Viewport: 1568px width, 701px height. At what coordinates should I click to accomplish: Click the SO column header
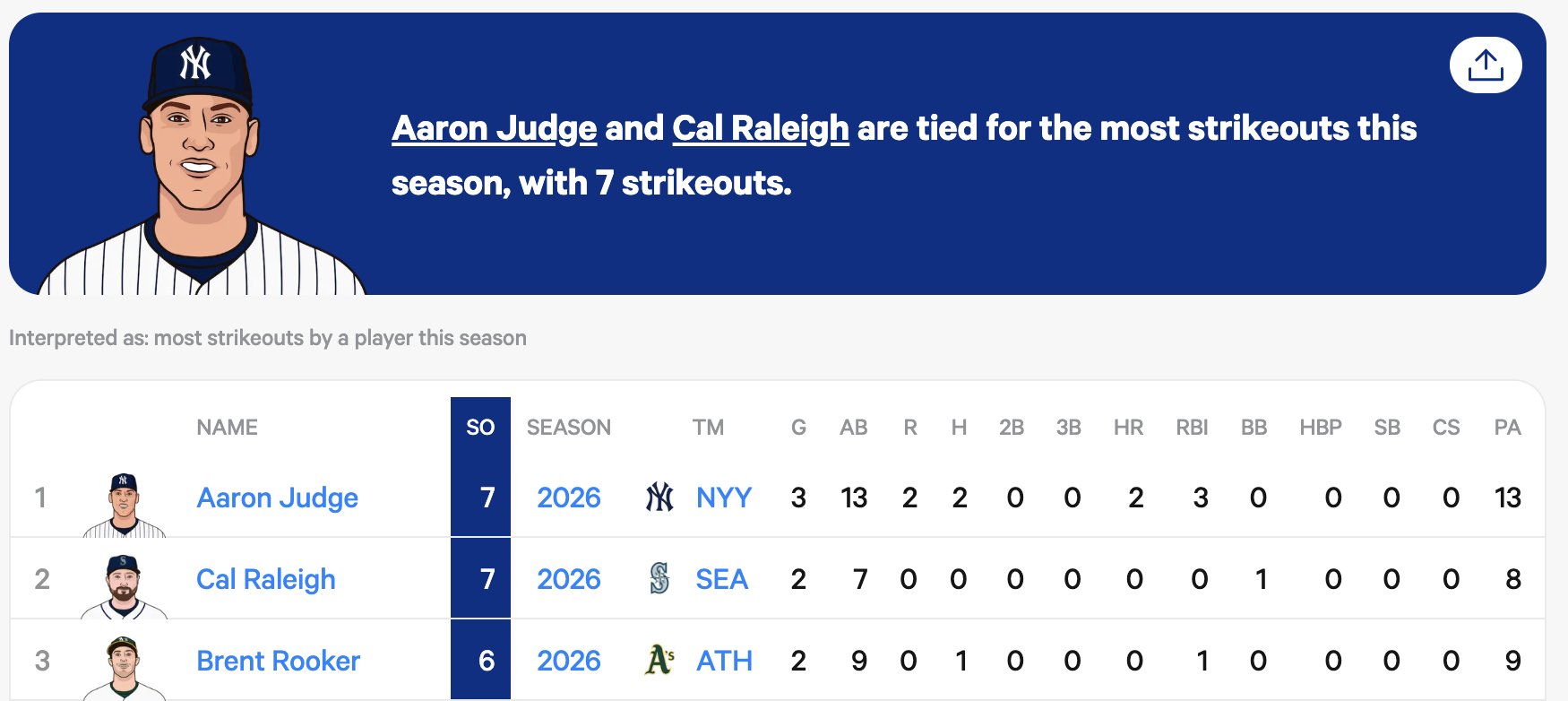(x=480, y=428)
